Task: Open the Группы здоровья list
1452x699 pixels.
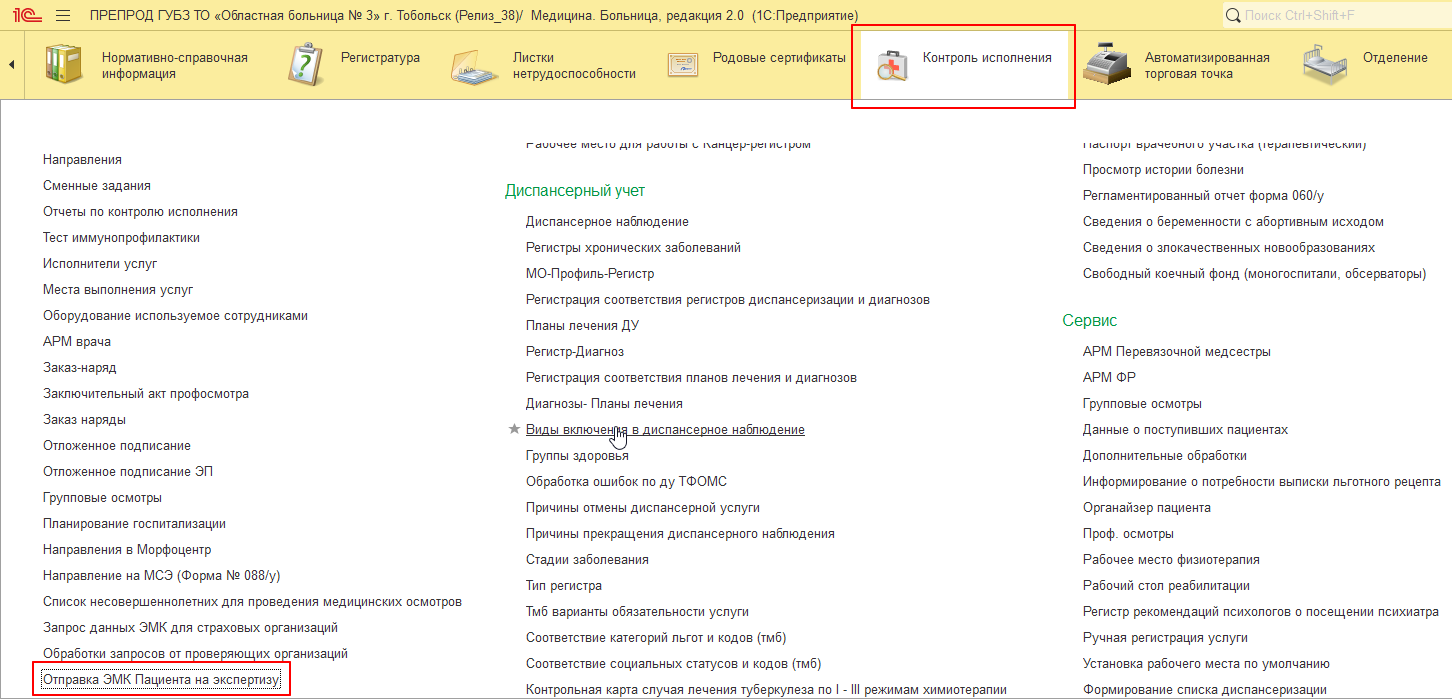Action: (577, 456)
